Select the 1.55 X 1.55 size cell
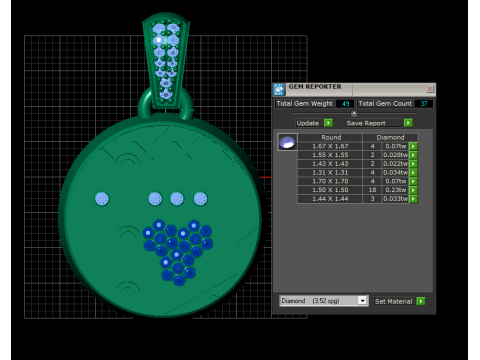The width and height of the screenshot is (480, 360). [330, 155]
